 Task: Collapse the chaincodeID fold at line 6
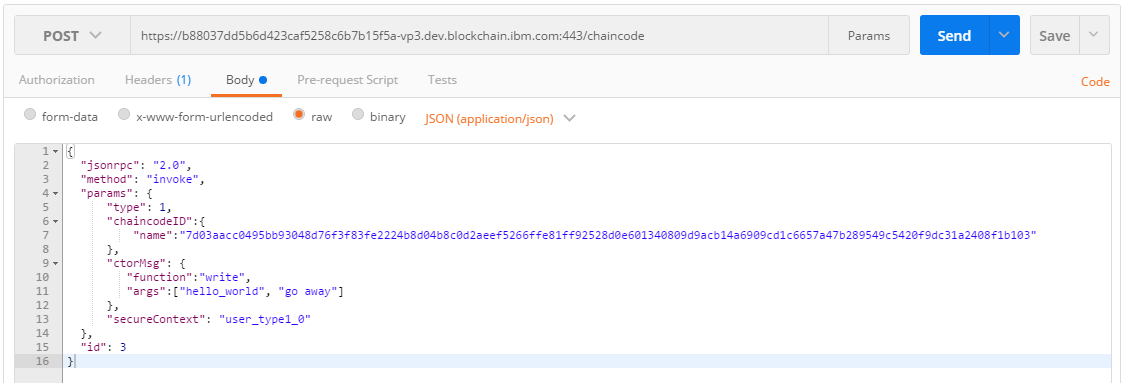click(56, 221)
